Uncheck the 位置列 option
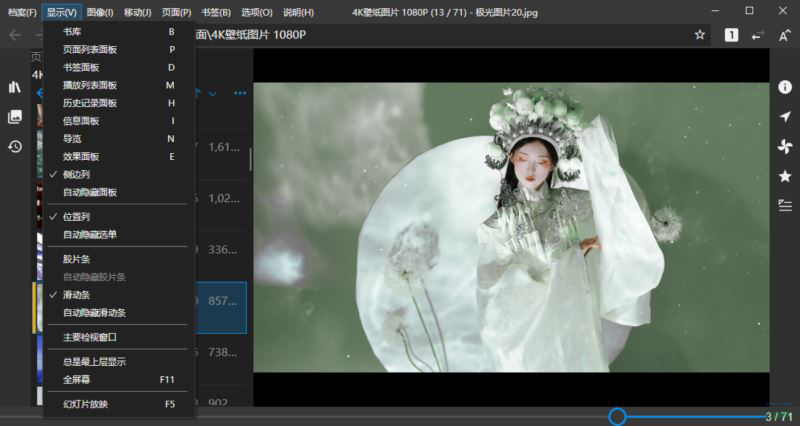The height and width of the screenshot is (426, 800). point(118,217)
